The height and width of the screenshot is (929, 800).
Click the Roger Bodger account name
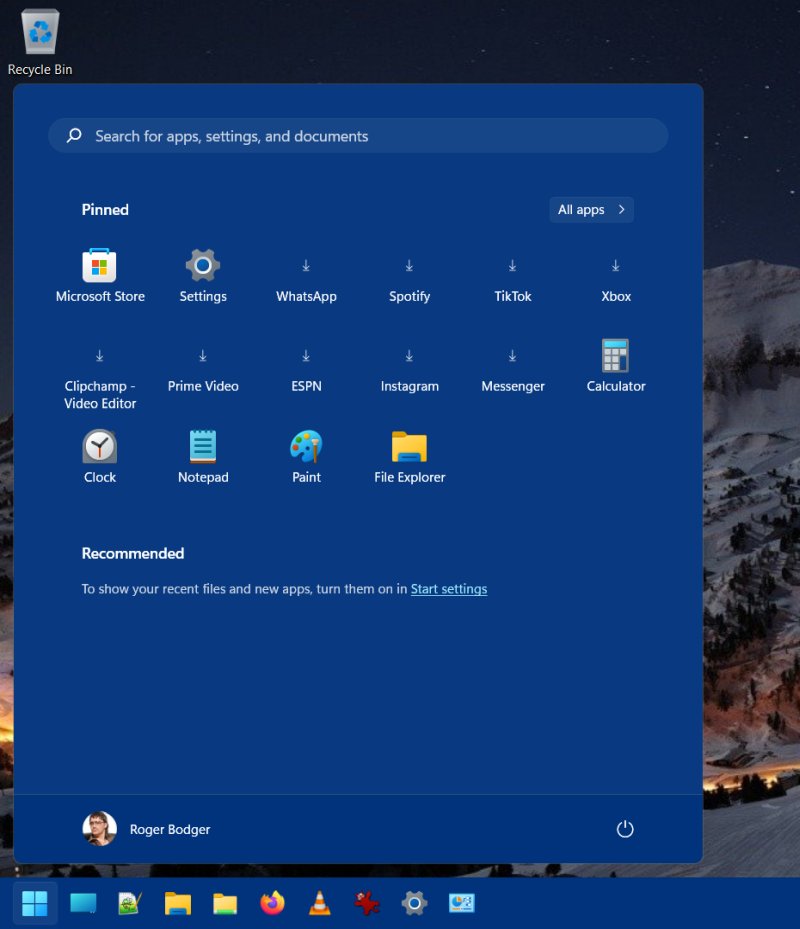tap(170, 829)
